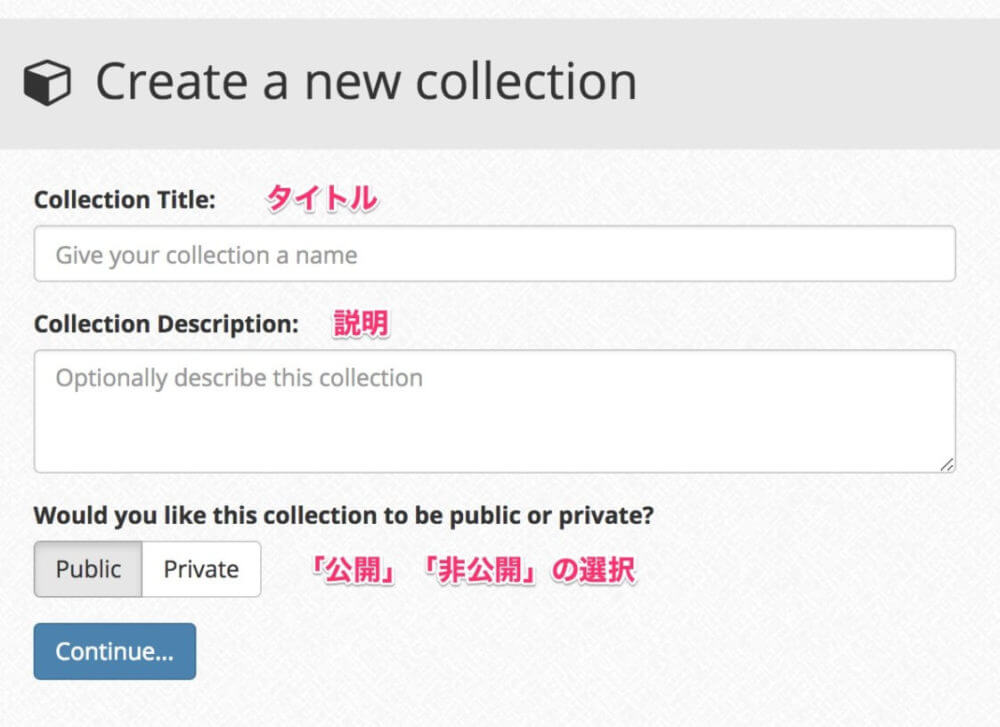Click the public or private question text
Screen dimensions: 1000x727
coord(344,515)
